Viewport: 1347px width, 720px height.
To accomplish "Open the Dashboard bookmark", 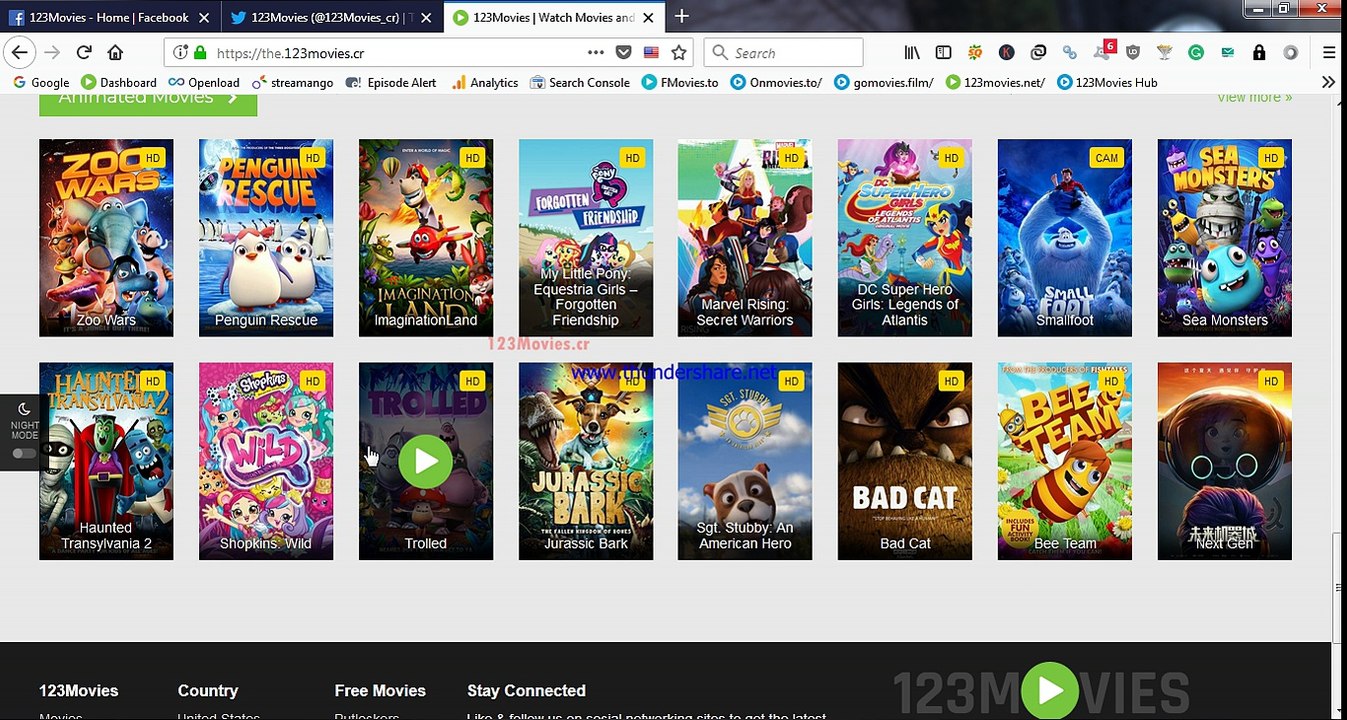I will pyautogui.click(x=118, y=82).
